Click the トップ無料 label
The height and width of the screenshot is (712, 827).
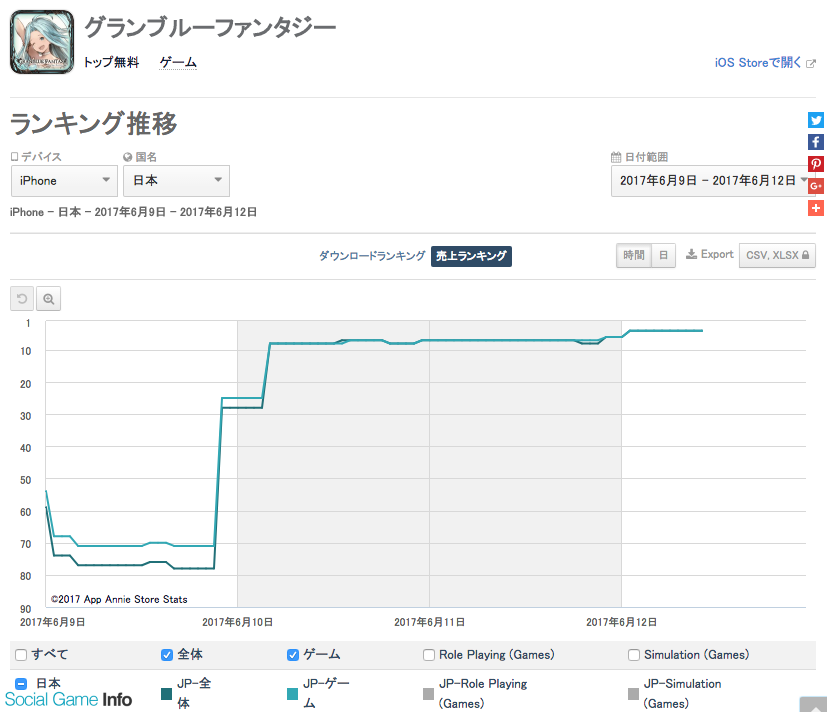coord(111,62)
